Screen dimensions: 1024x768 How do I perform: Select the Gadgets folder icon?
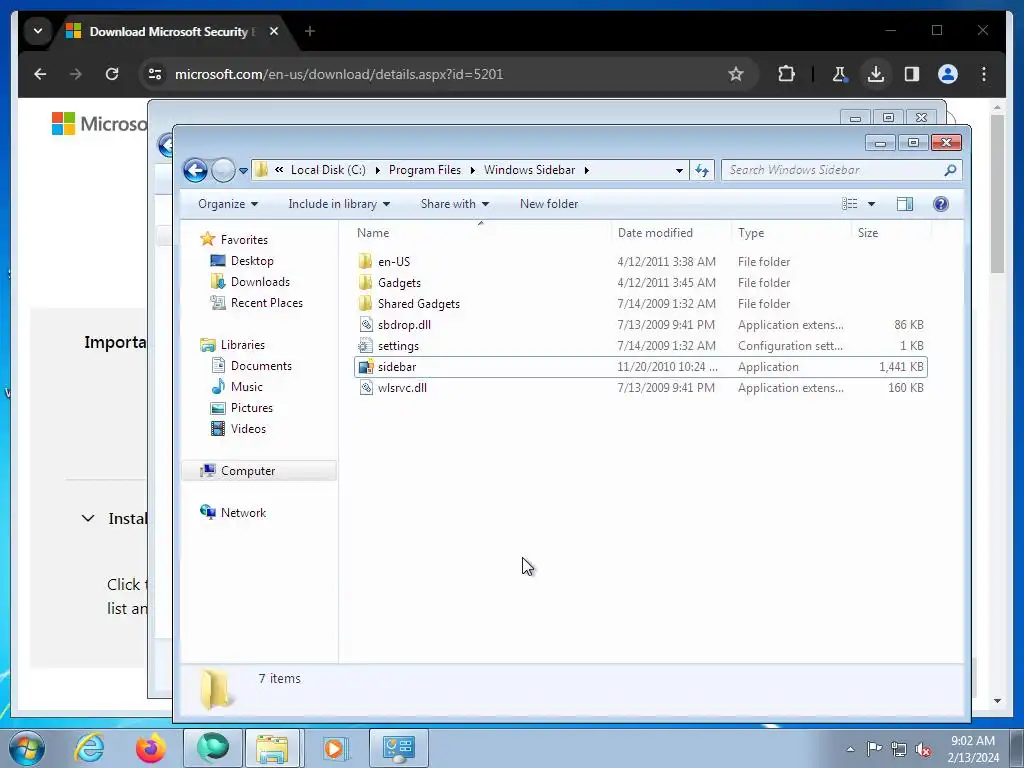tap(366, 283)
